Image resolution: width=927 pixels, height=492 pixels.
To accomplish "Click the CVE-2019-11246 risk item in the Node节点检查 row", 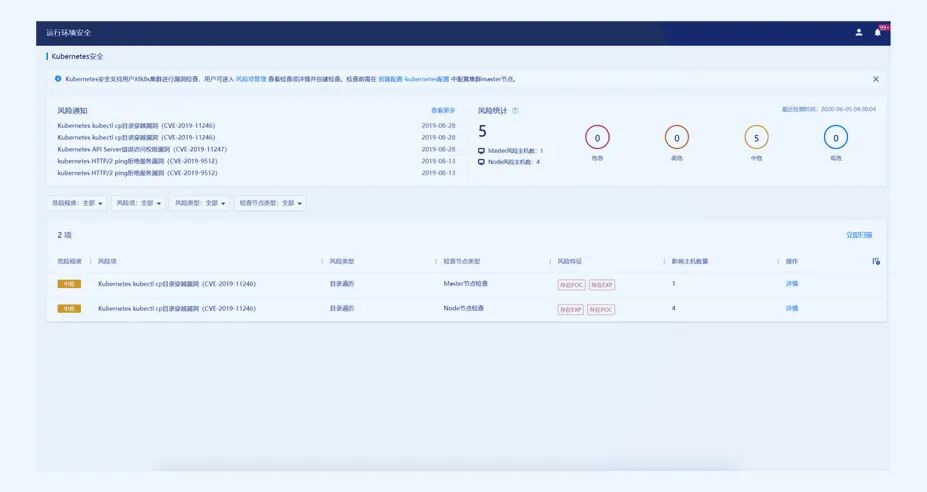I will tap(177, 309).
